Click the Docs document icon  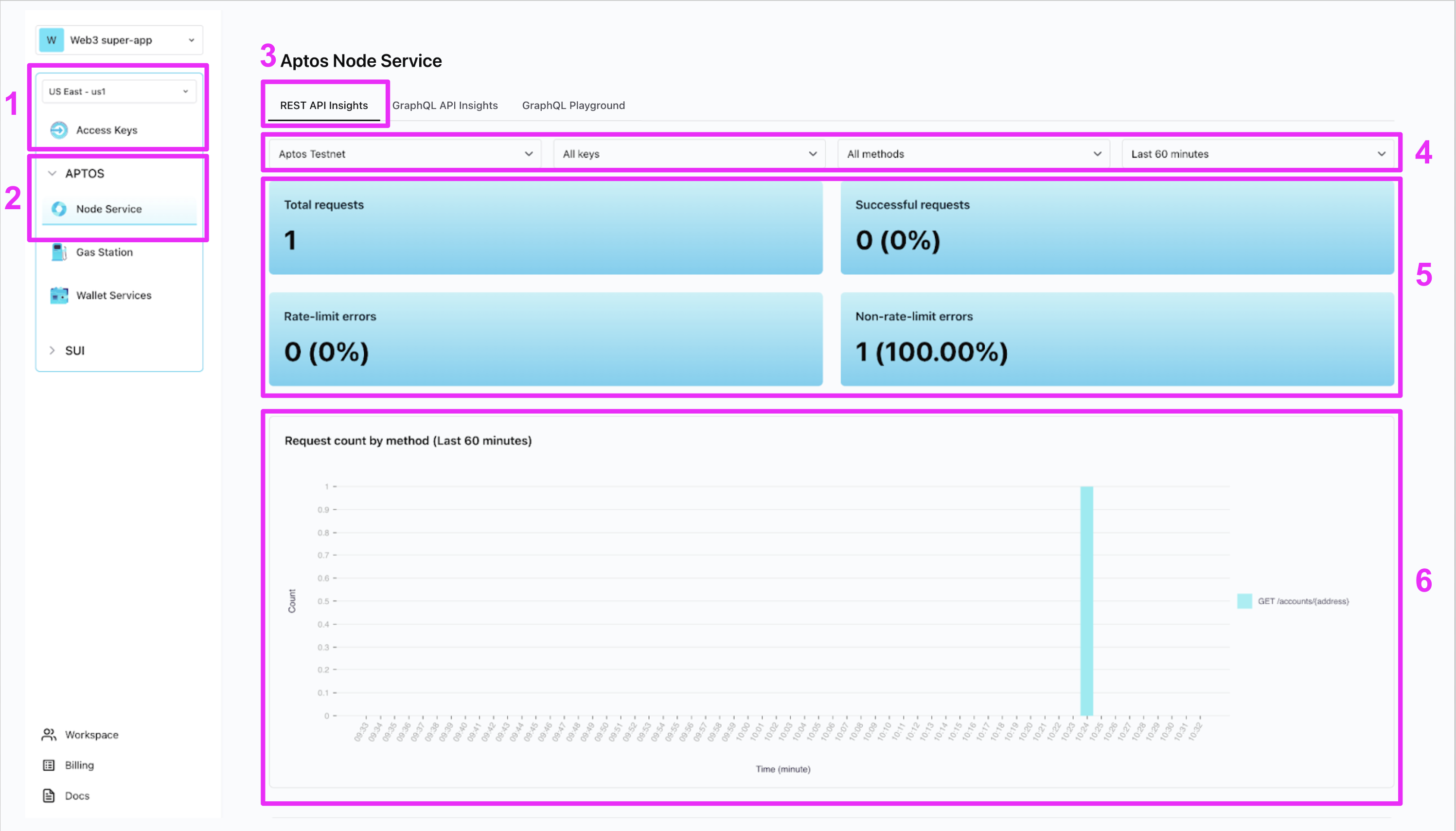pyautogui.click(x=49, y=795)
